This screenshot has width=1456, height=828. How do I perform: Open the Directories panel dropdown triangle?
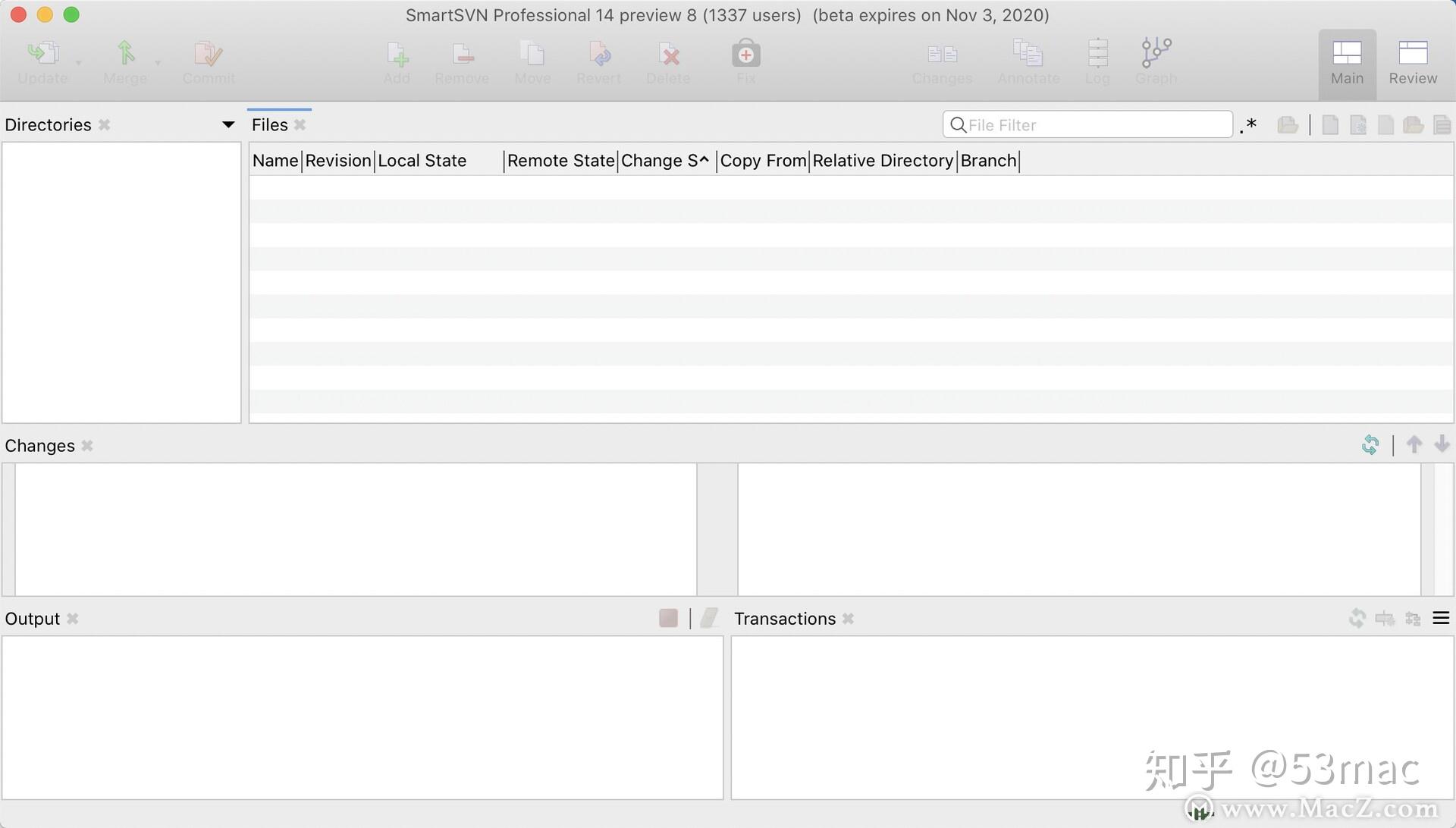click(227, 124)
